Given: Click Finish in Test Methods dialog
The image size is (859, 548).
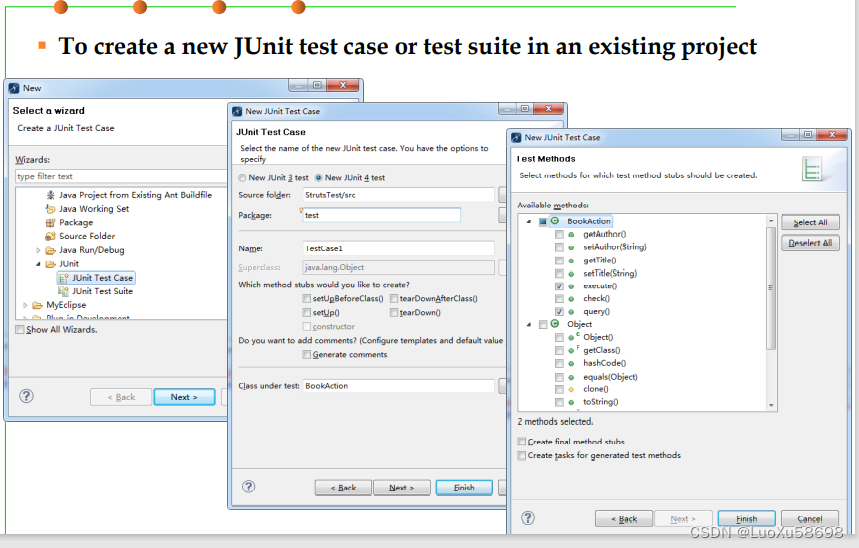Looking at the screenshot, I should [747, 518].
